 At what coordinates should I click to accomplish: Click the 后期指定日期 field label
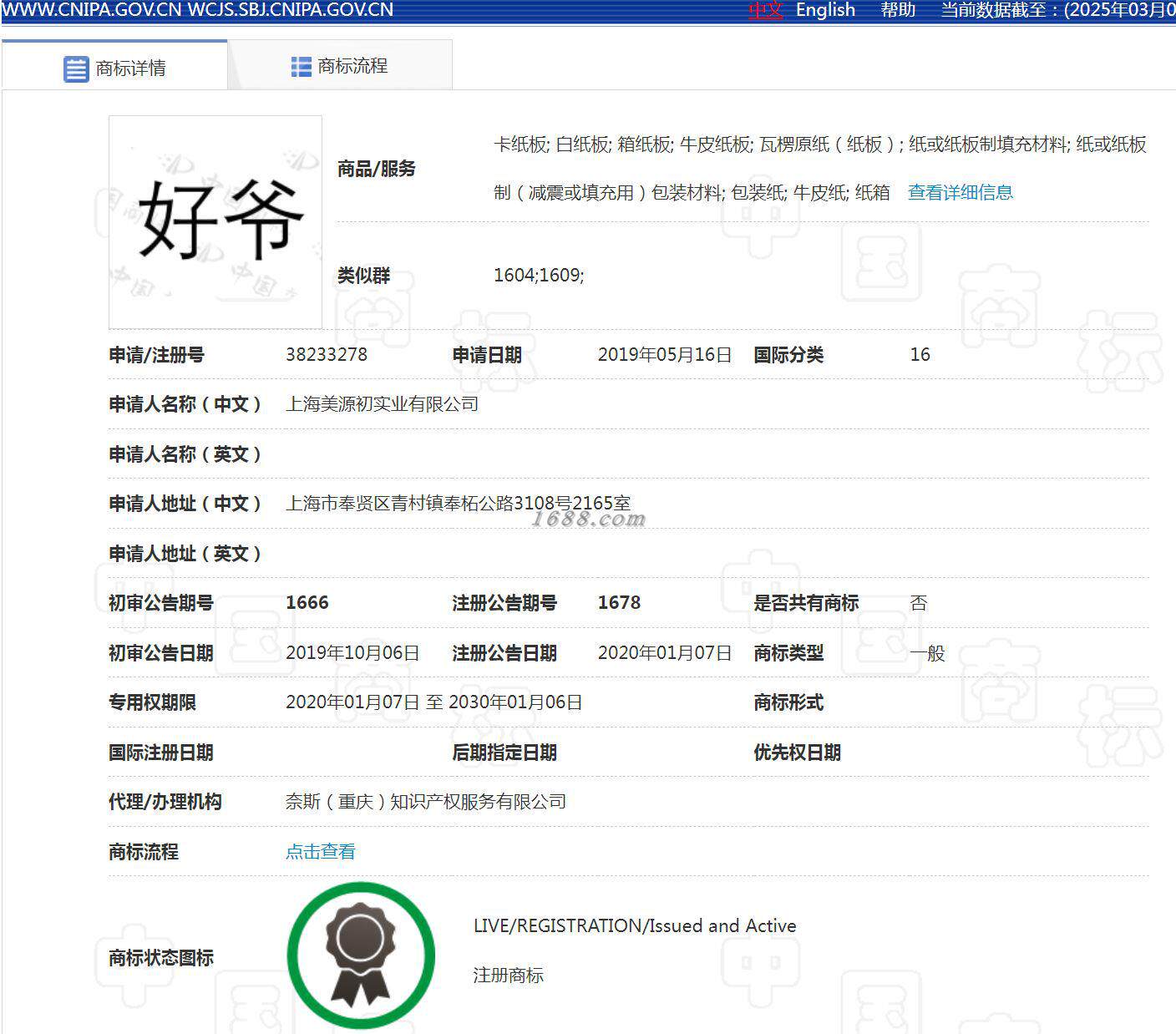coord(504,752)
